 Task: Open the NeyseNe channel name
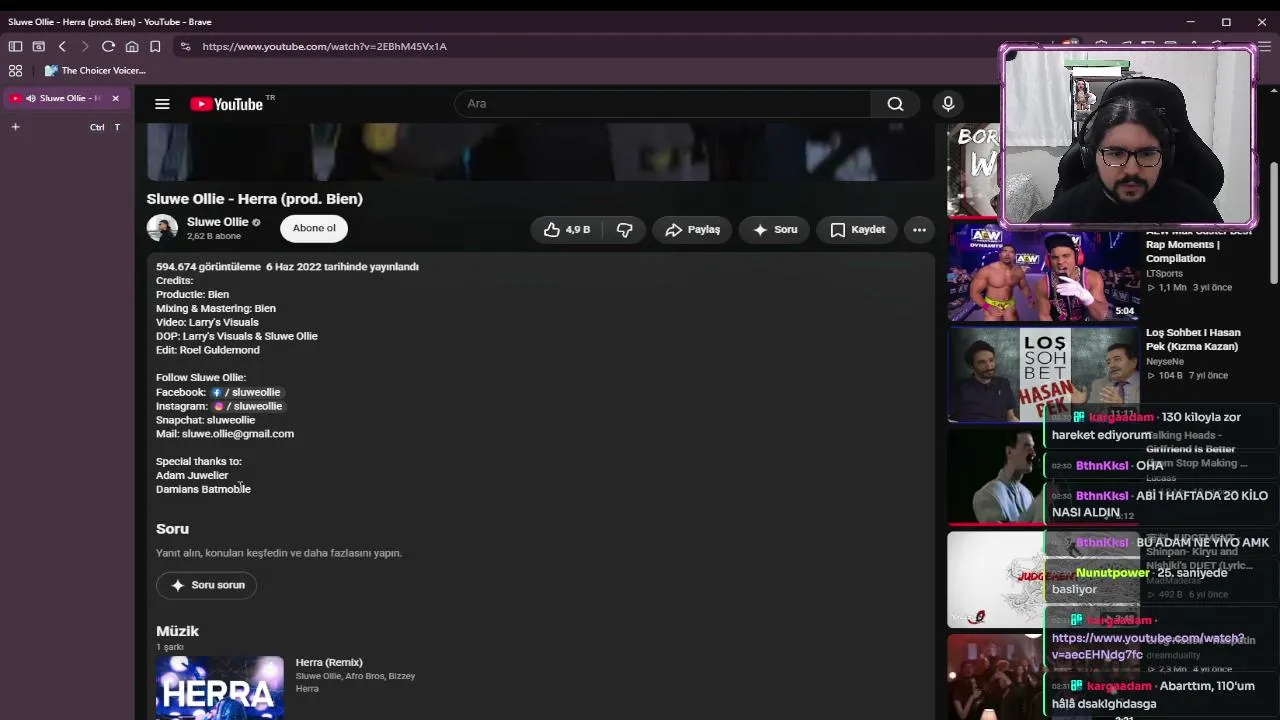pyautogui.click(x=1165, y=361)
